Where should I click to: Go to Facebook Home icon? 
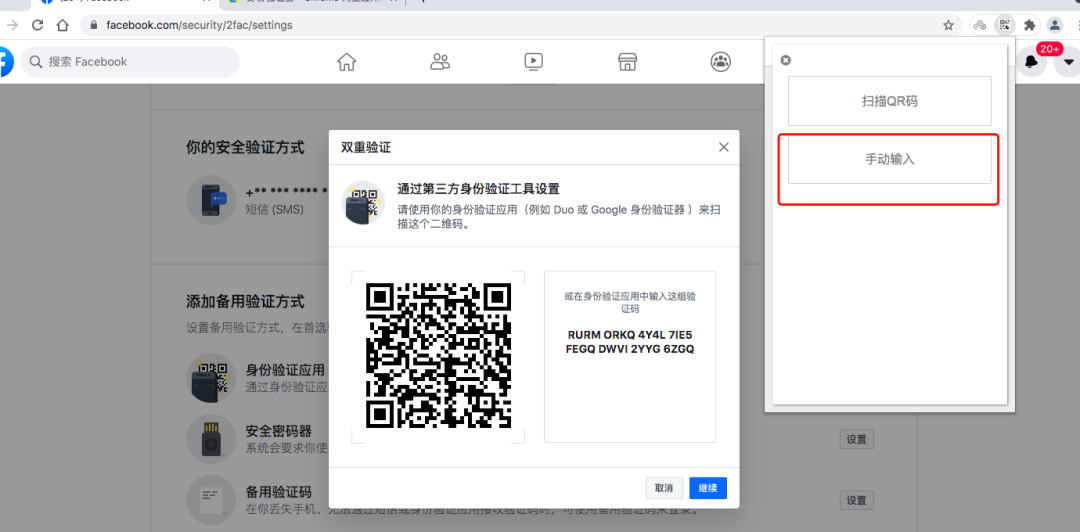[x=346, y=61]
